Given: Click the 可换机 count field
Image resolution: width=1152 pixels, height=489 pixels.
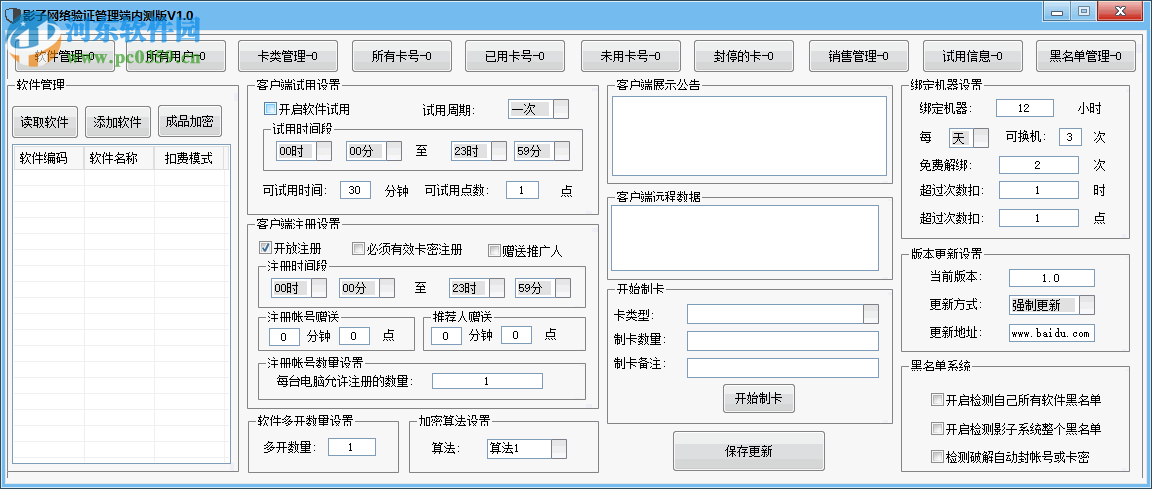Looking at the screenshot, I should (x=1070, y=137).
